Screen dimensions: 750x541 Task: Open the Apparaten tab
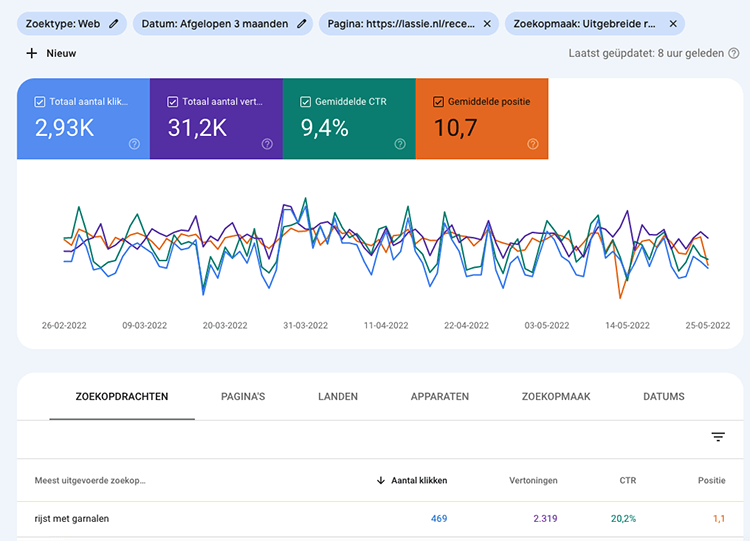(439, 397)
